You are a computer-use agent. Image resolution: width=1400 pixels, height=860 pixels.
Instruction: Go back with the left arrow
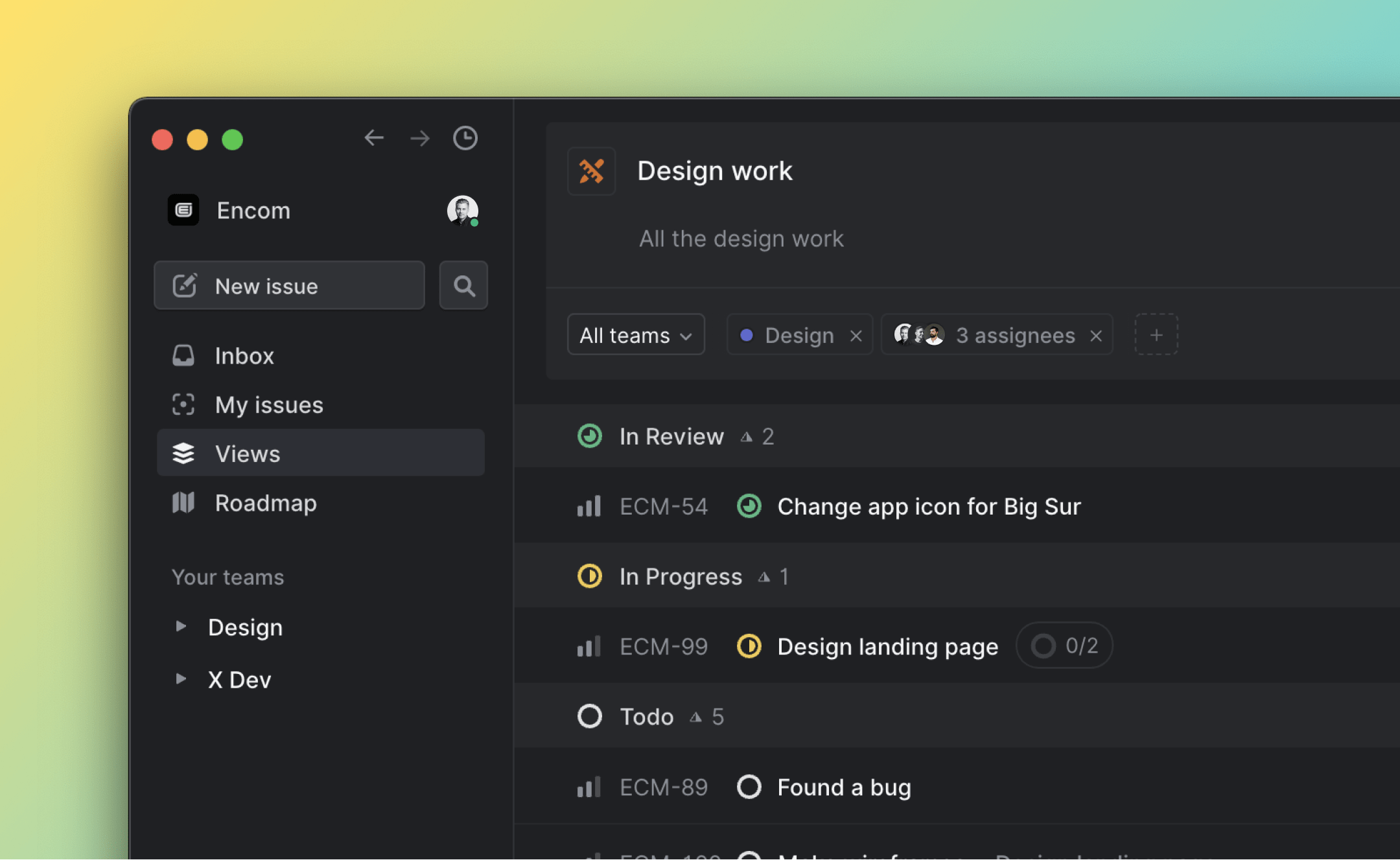tap(374, 138)
